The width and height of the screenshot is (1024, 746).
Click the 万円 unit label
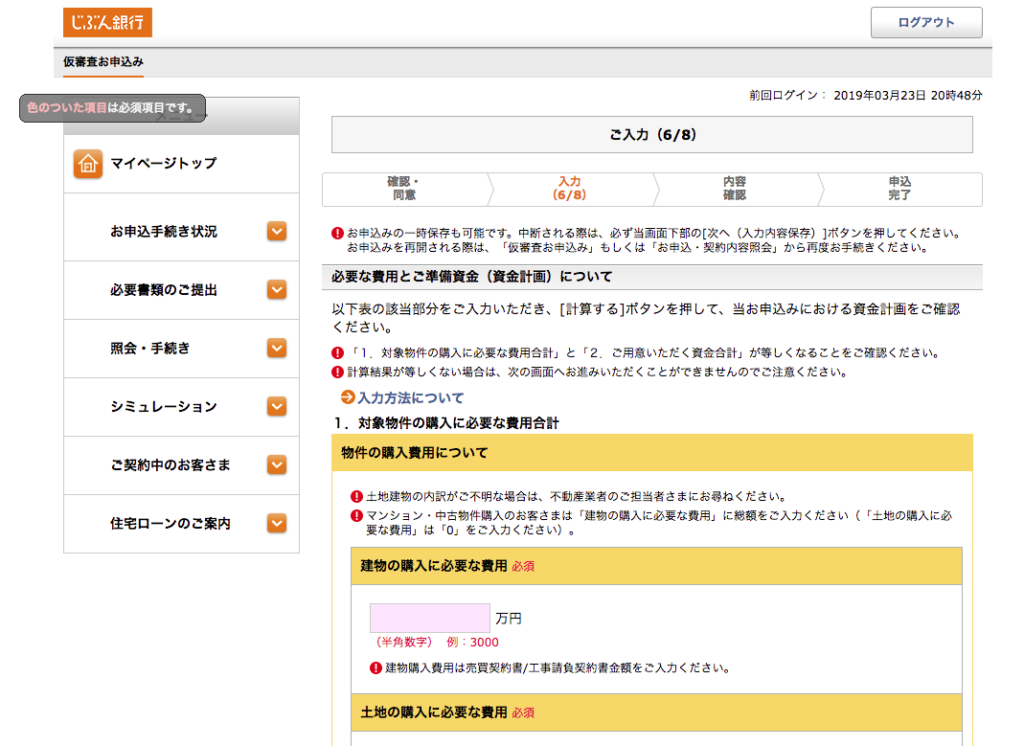(508, 619)
